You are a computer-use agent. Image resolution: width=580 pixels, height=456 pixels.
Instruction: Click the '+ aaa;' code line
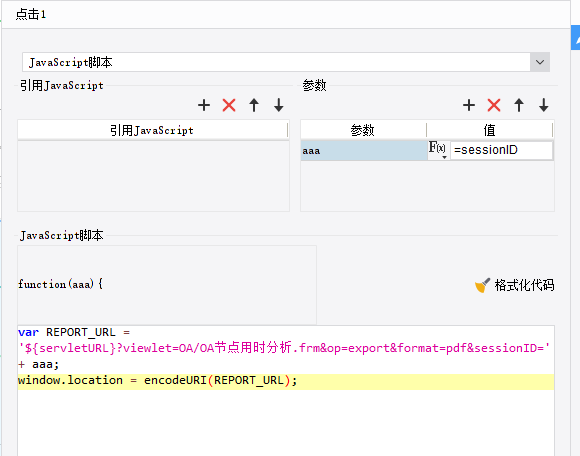(38, 365)
